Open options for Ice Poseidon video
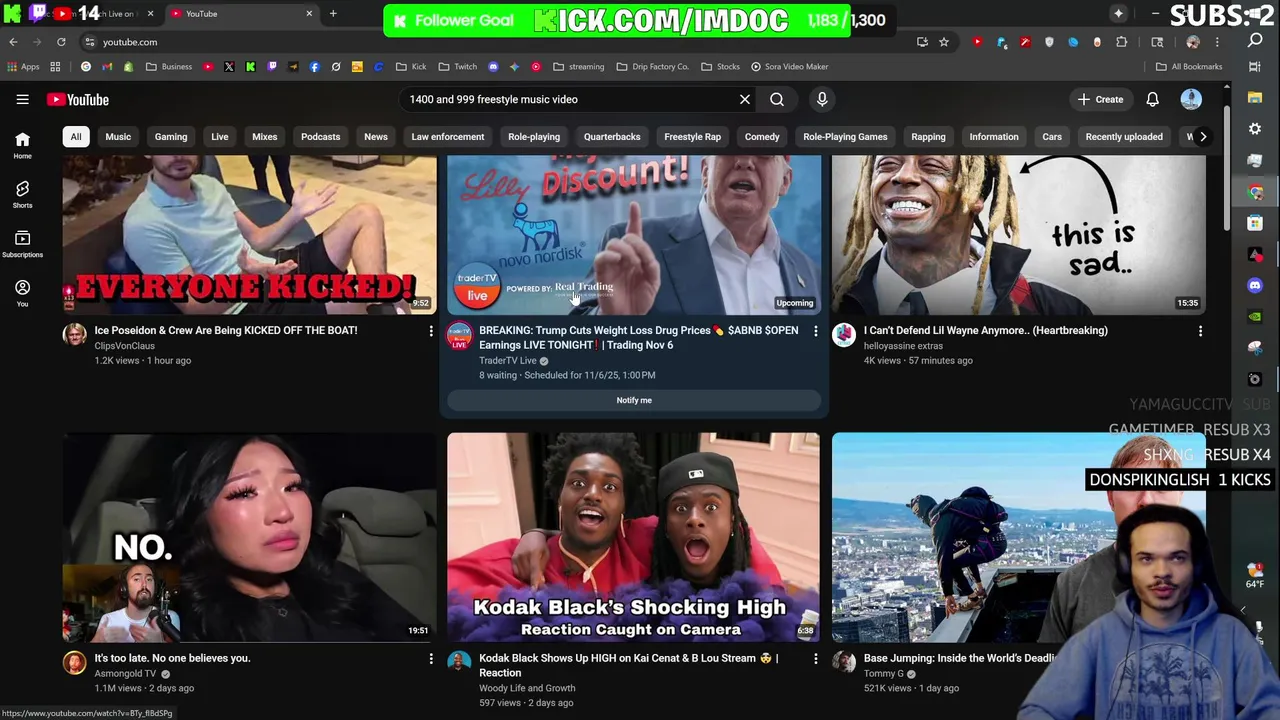The height and width of the screenshot is (720, 1280). 431,331
